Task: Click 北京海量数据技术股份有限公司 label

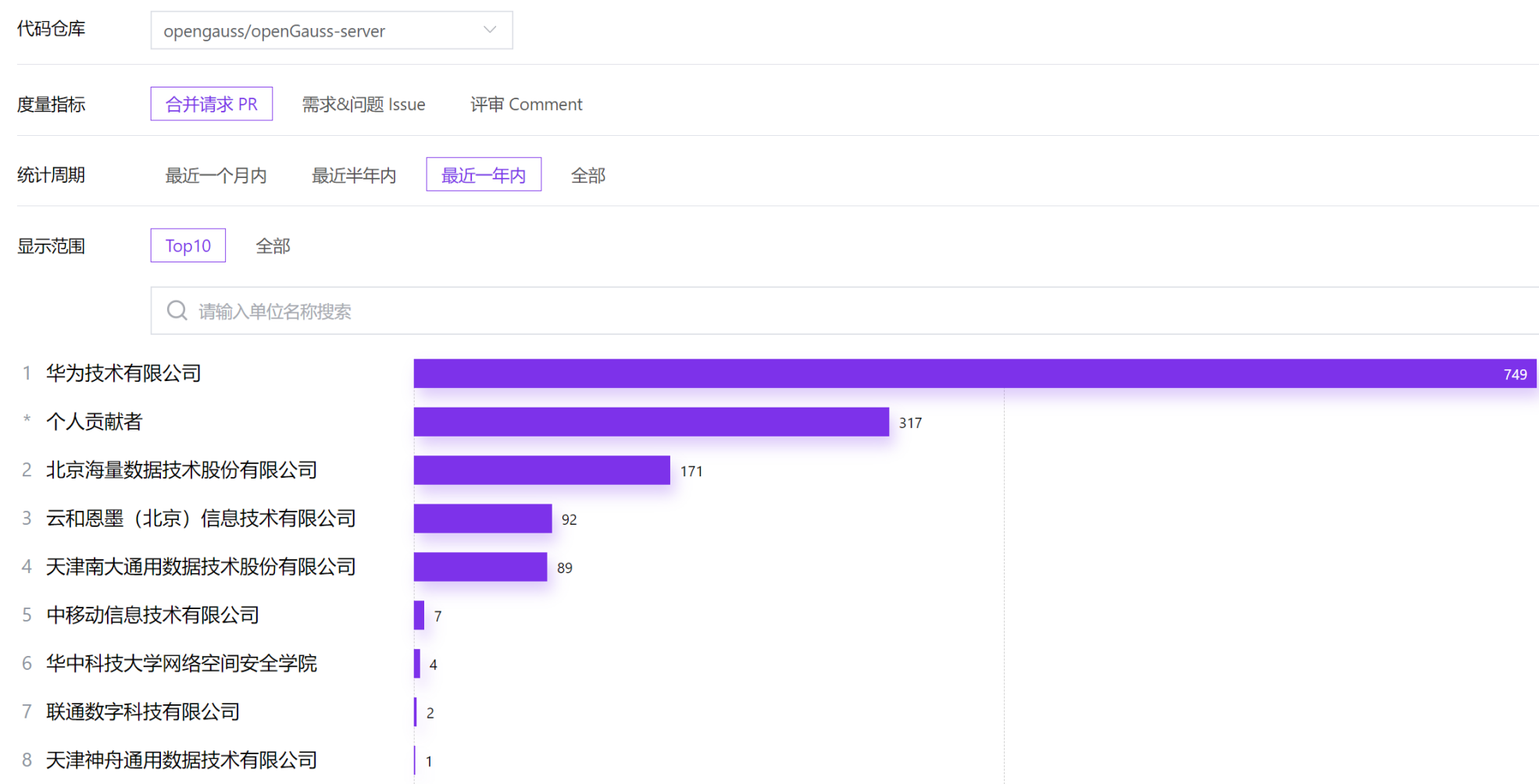Action: click(181, 470)
